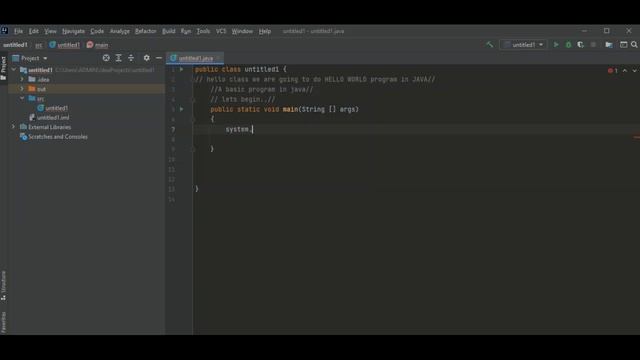
Task: Open Project panel gear options
Action: pos(147,58)
